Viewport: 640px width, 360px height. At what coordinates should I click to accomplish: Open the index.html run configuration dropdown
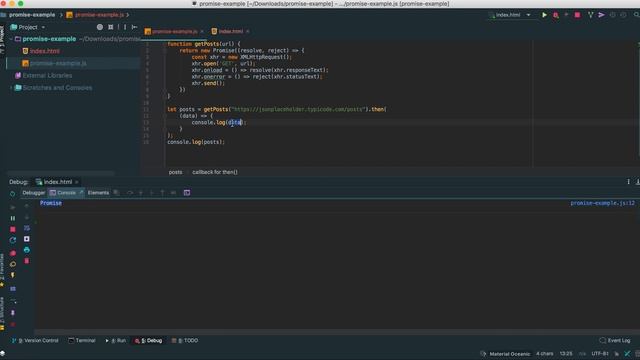coord(511,15)
